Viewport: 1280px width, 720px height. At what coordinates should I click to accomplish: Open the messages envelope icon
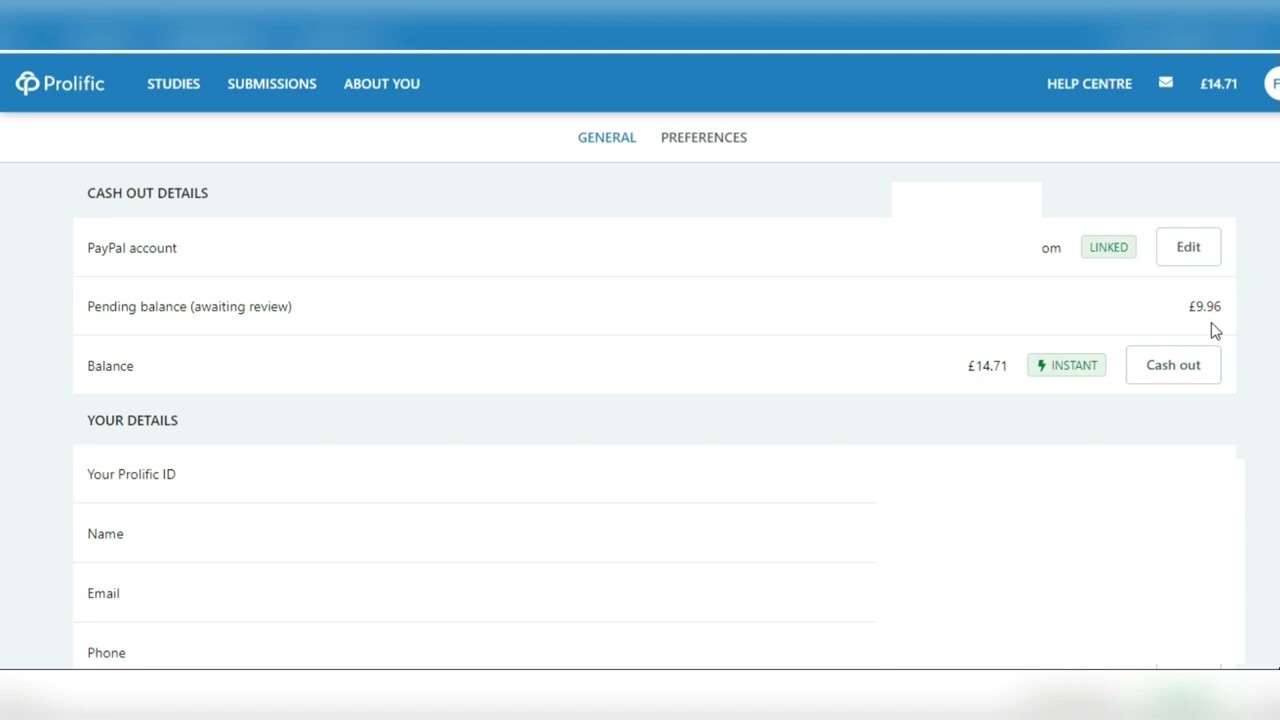point(1166,83)
